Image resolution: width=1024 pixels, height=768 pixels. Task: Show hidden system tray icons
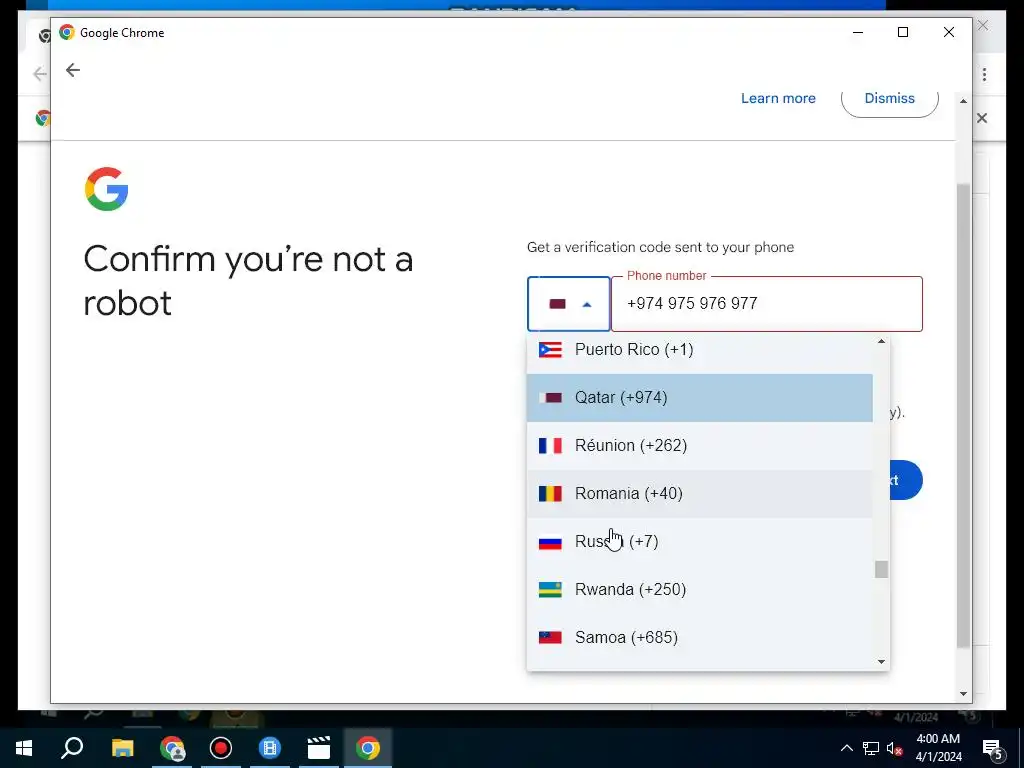846,748
